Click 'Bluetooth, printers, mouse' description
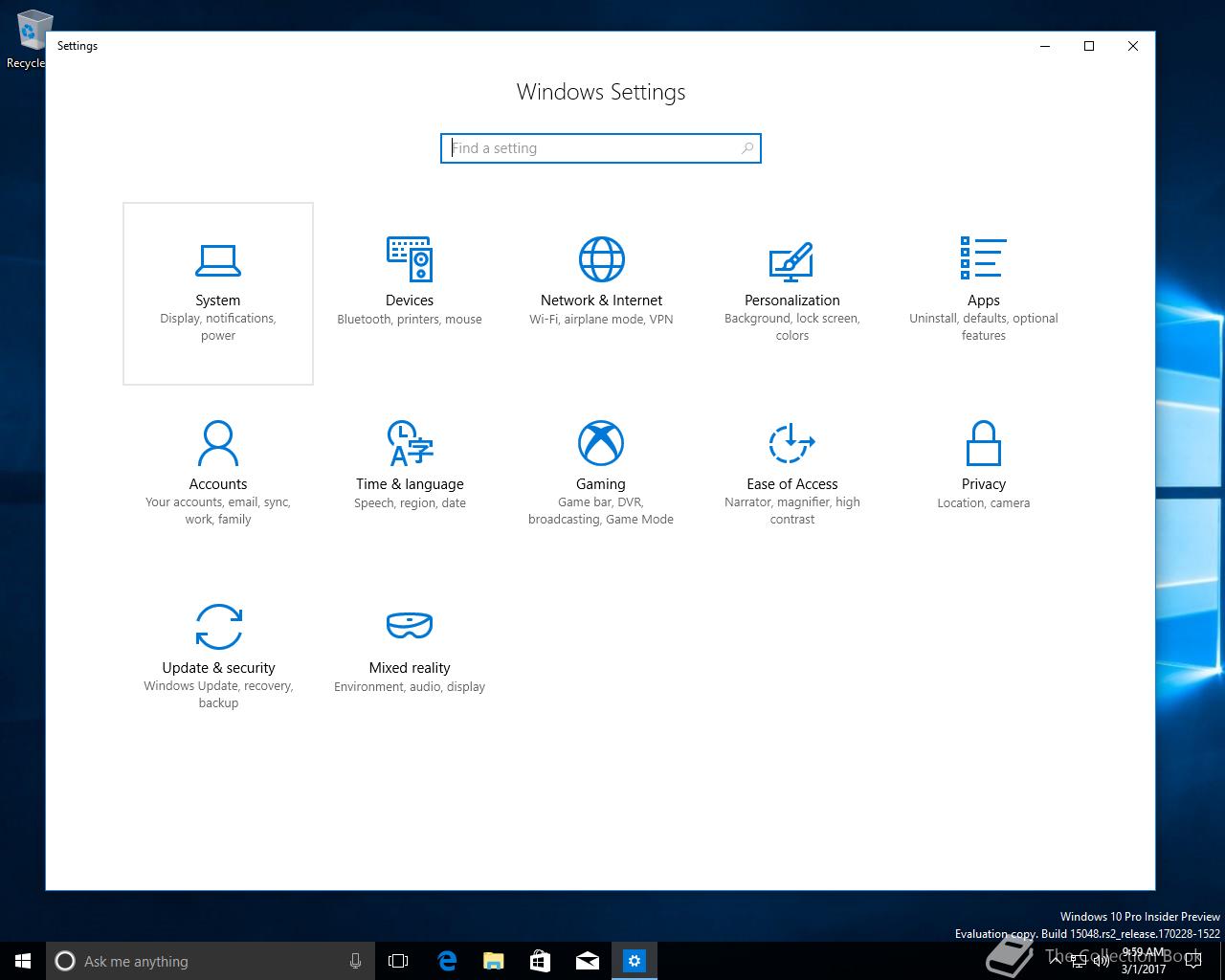Screen dimensions: 1225x980 (410, 320)
